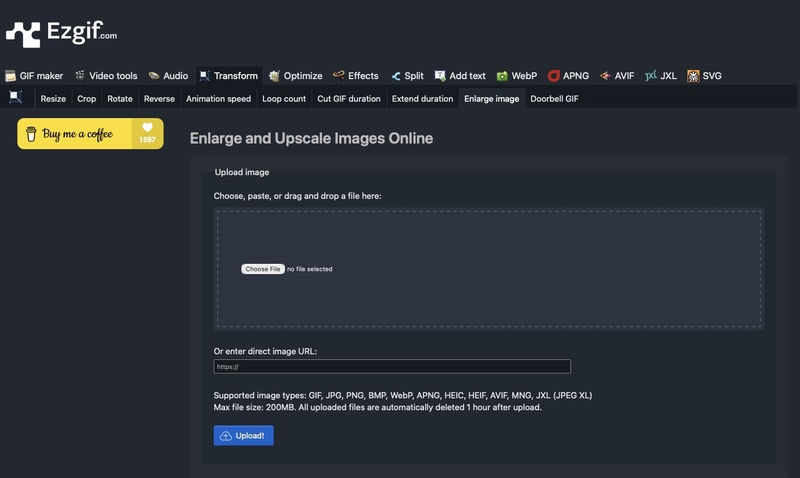Open the APNG tools menu
Image resolution: width=800 pixels, height=478 pixels.
click(568, 76)
